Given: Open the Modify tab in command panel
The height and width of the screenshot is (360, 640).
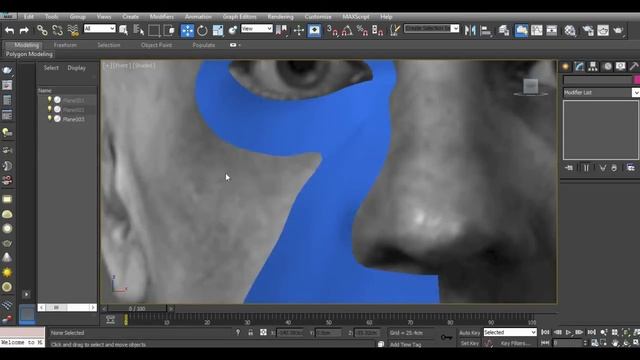Looking at the screenshot, I should (x=580, y=67).
